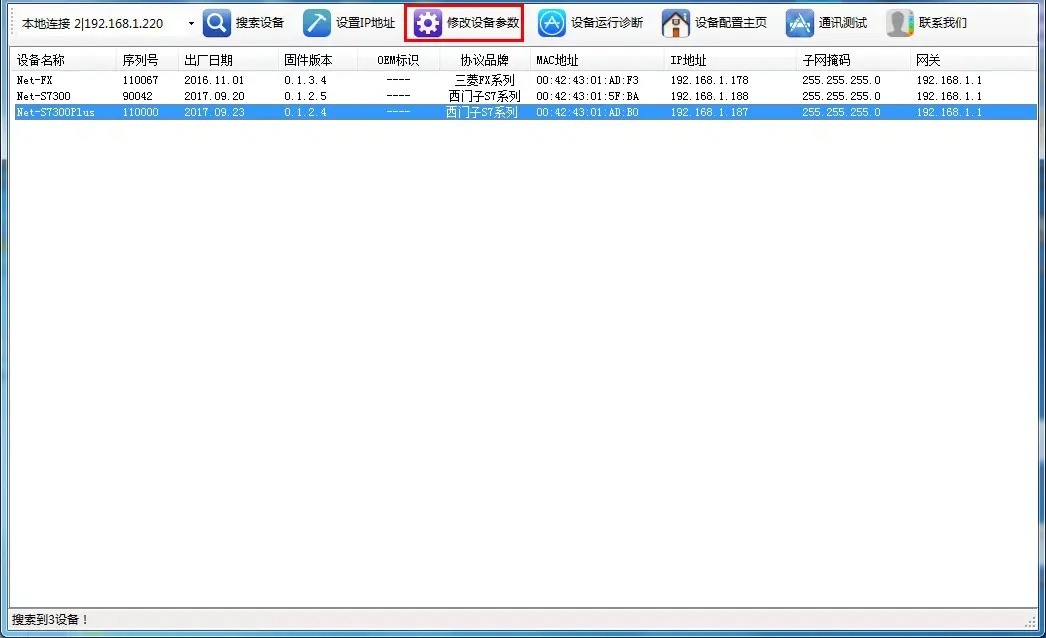Click IP address 192.168.1.188
Viewport: 1046px width, 638px height.
pos(709,96)
